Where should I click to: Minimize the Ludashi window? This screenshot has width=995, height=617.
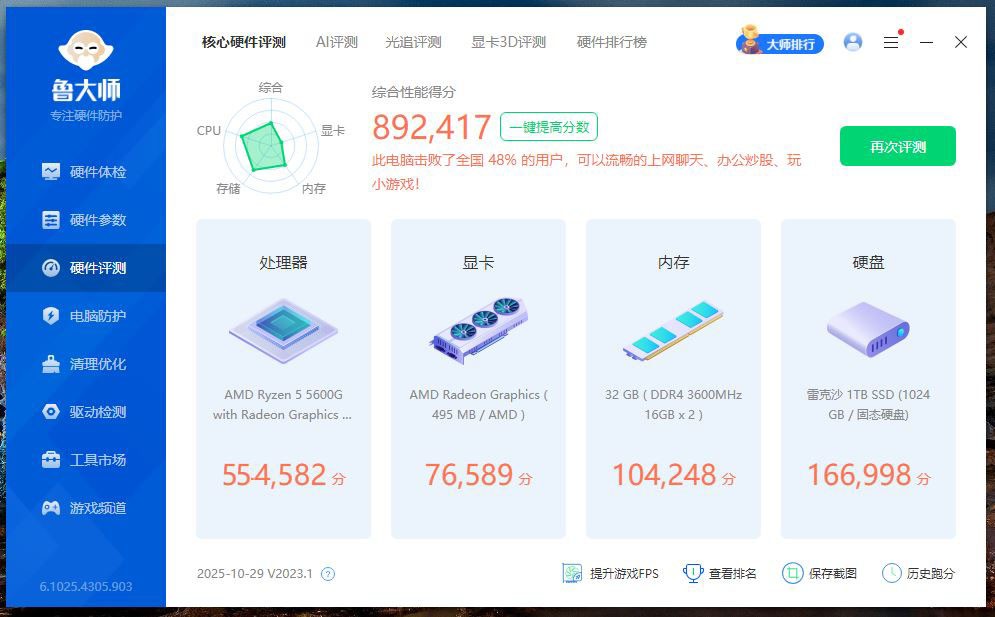(x=926, y=42)
